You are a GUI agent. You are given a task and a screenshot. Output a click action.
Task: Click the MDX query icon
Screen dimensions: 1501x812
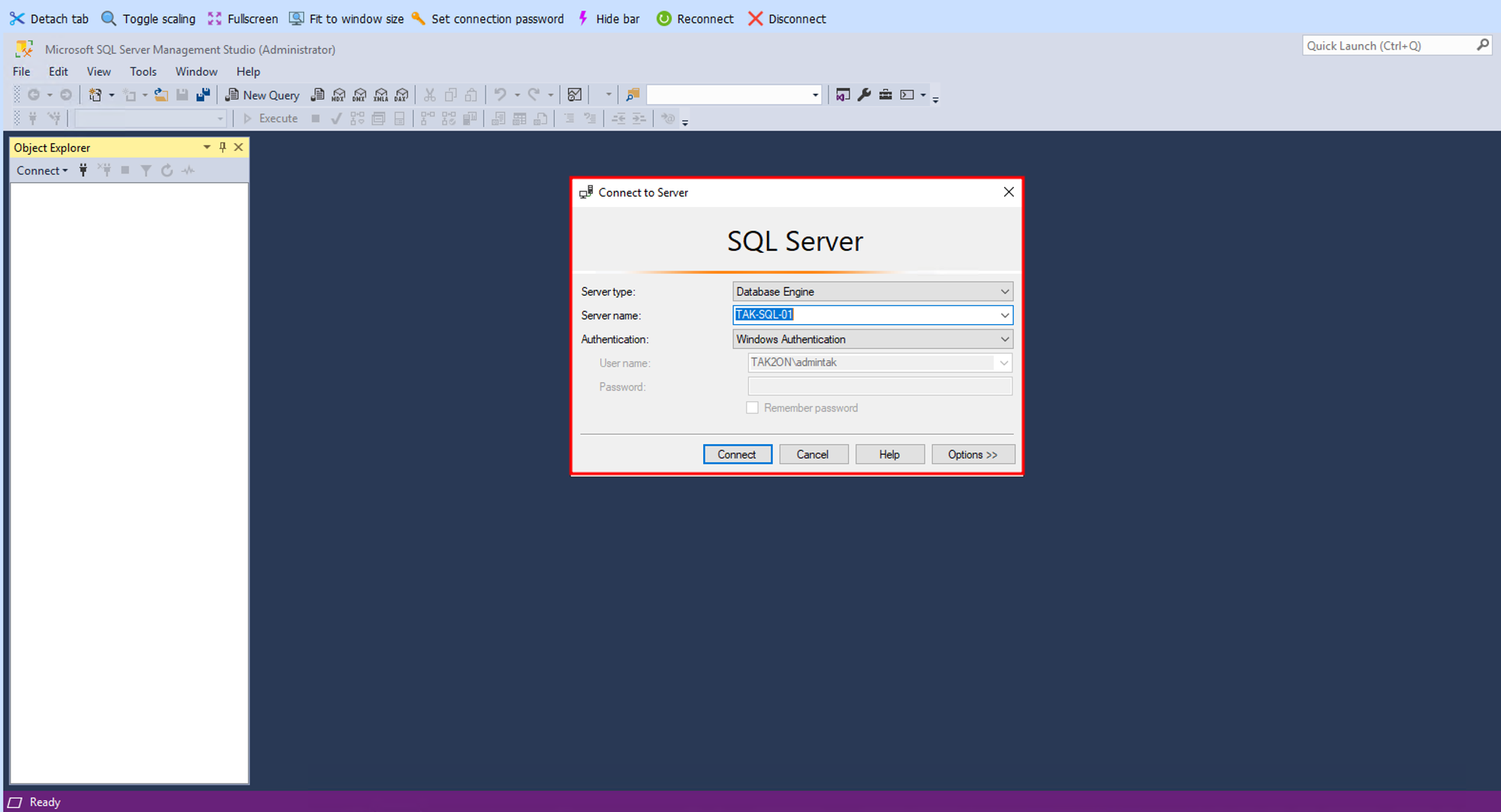click(x=338, y=95)
